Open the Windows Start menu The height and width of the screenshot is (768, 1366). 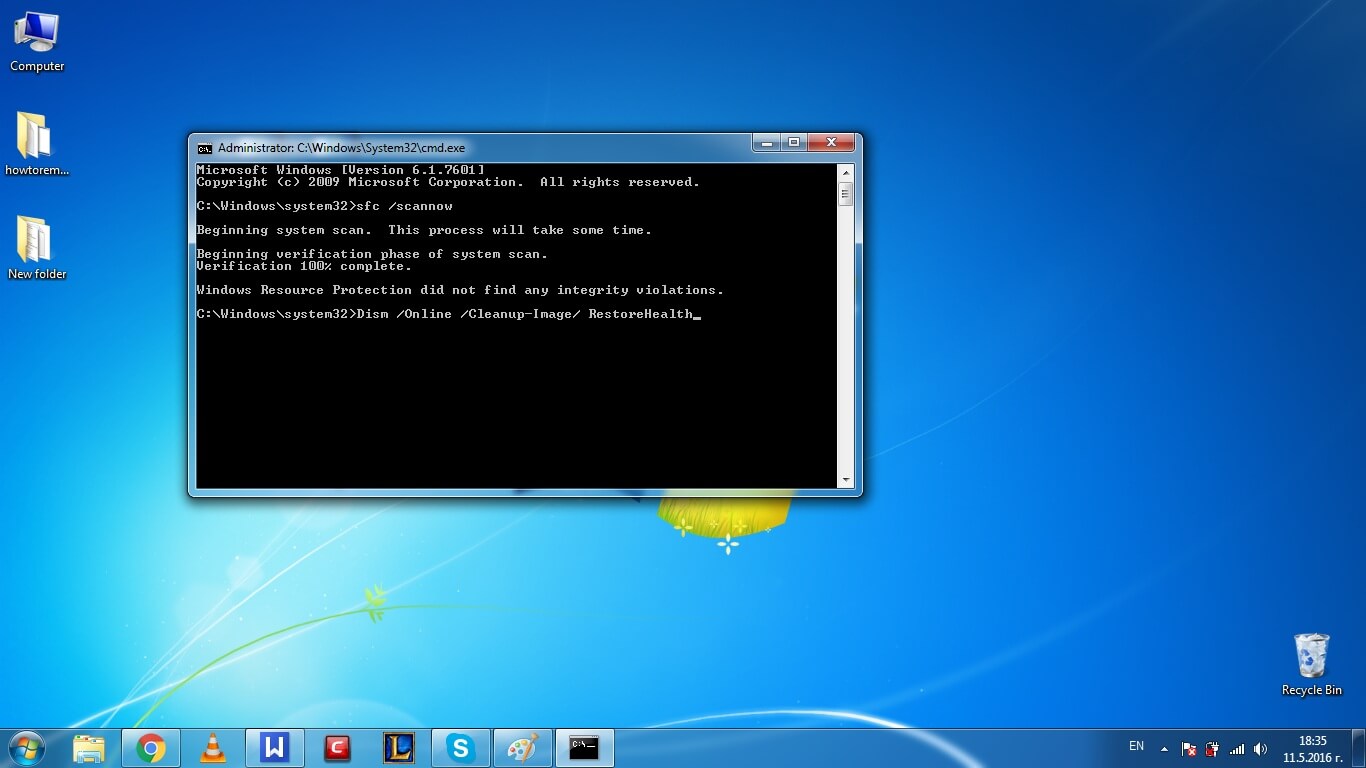click(x=26, y=748)
